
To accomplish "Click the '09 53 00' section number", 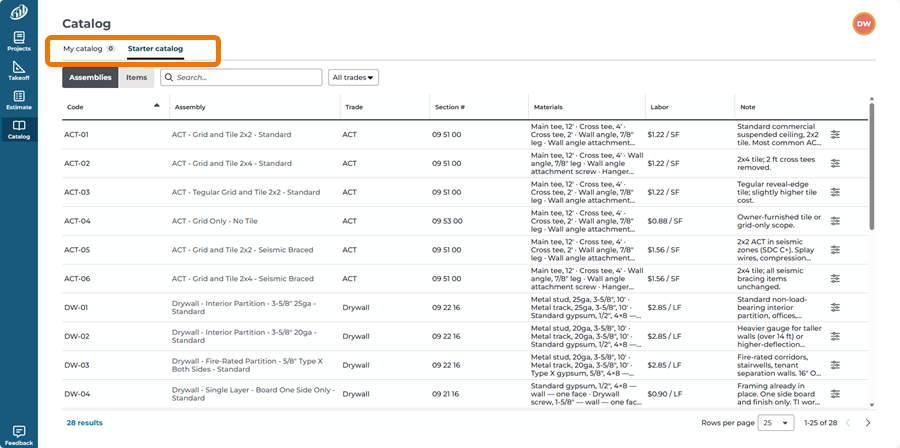I will (447, 221).
